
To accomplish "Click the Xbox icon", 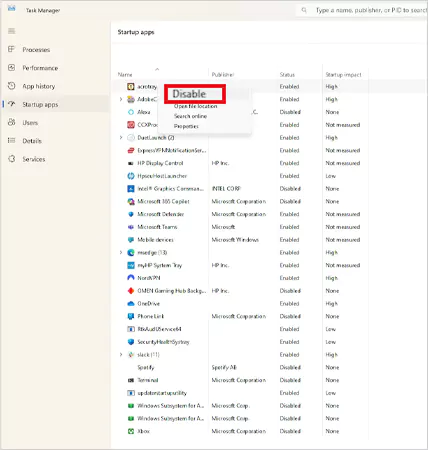I will pos(131,431).
